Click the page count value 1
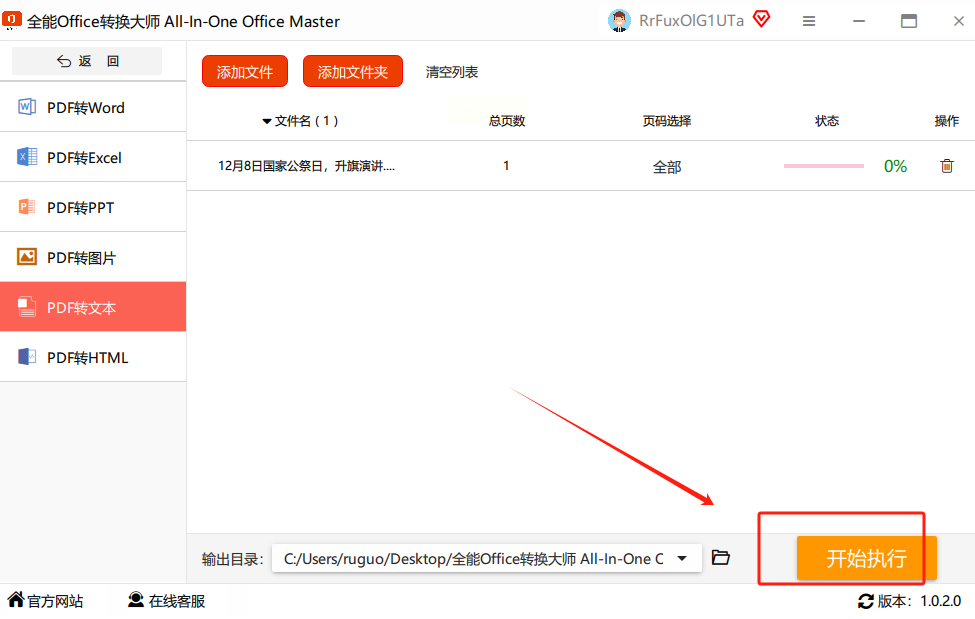975x619 pixels. 506,165
